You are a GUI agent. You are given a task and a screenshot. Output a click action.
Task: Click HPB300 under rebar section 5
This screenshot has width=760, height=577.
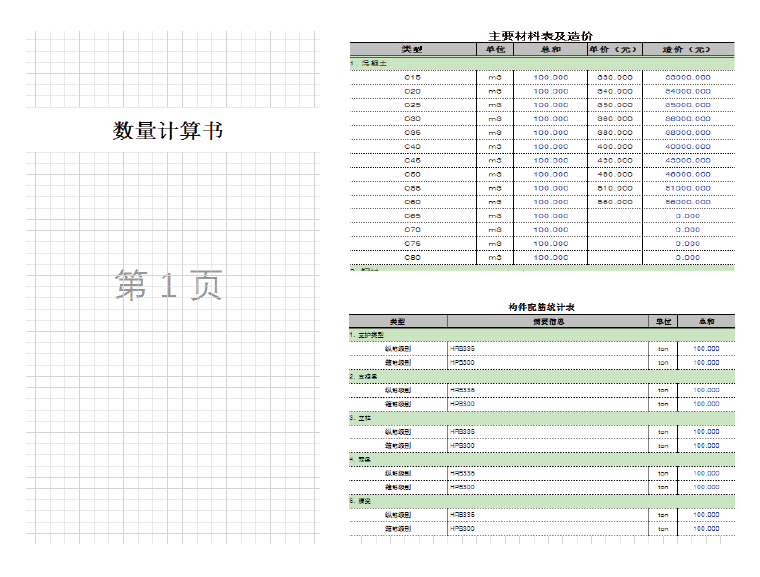point(462,529)
